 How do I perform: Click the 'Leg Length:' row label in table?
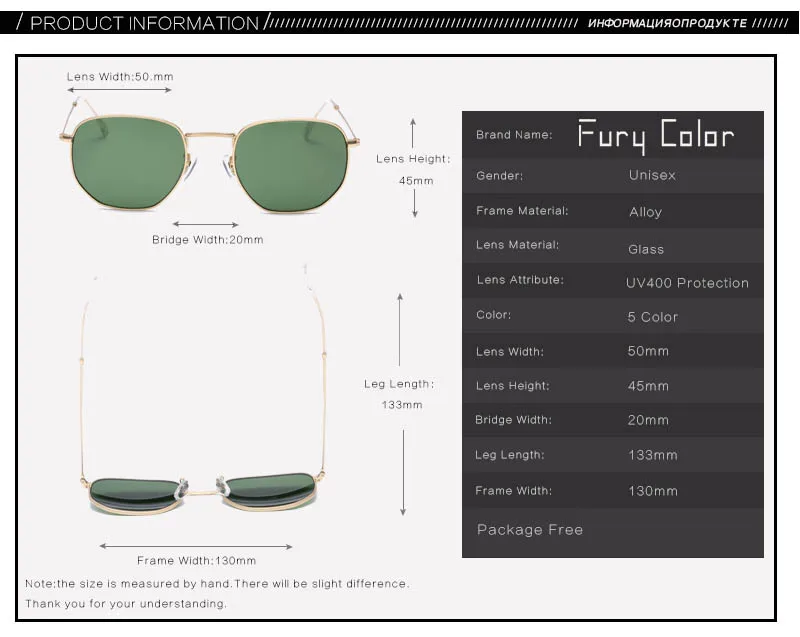[509, 455]
